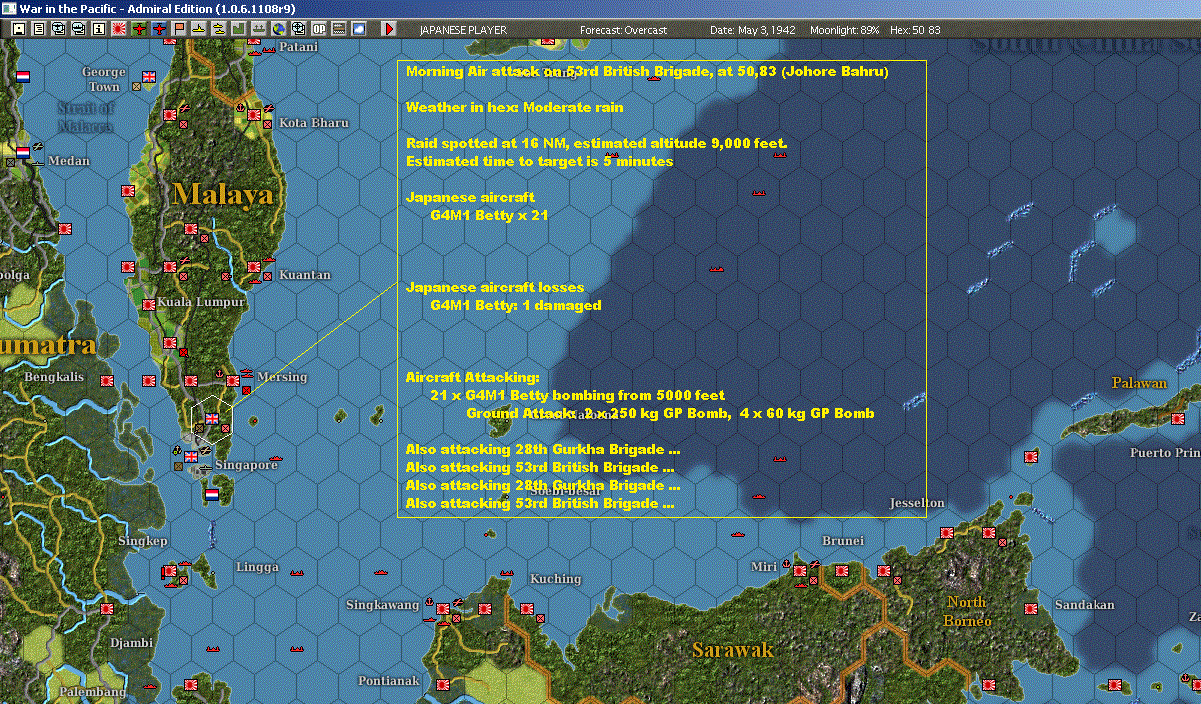Click the Singkep island label

(x=143, y=541)
